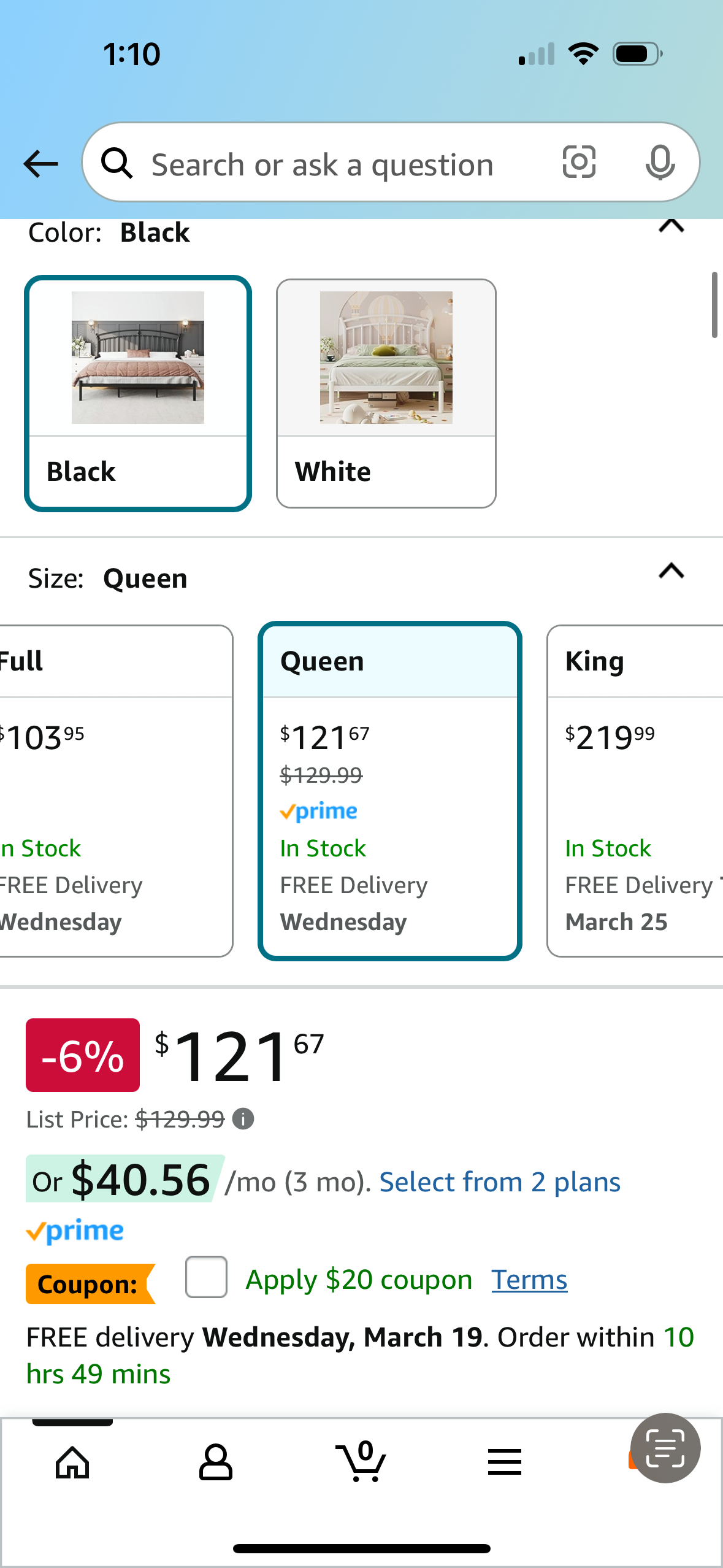This screenshot has width=723, height=1568.
Task: Tap the microphone voice search icon
Action: [660, 163]
